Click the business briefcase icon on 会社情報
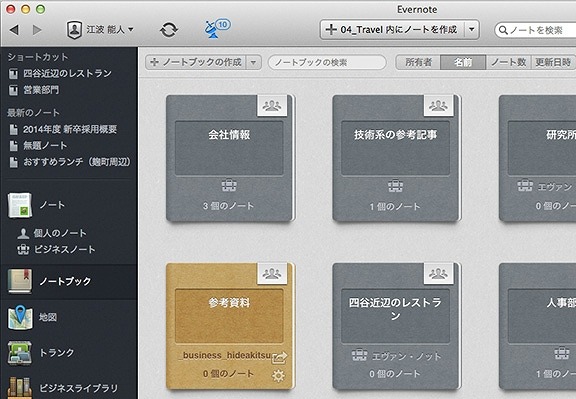 pyautogui.click(x=229, y=186)
